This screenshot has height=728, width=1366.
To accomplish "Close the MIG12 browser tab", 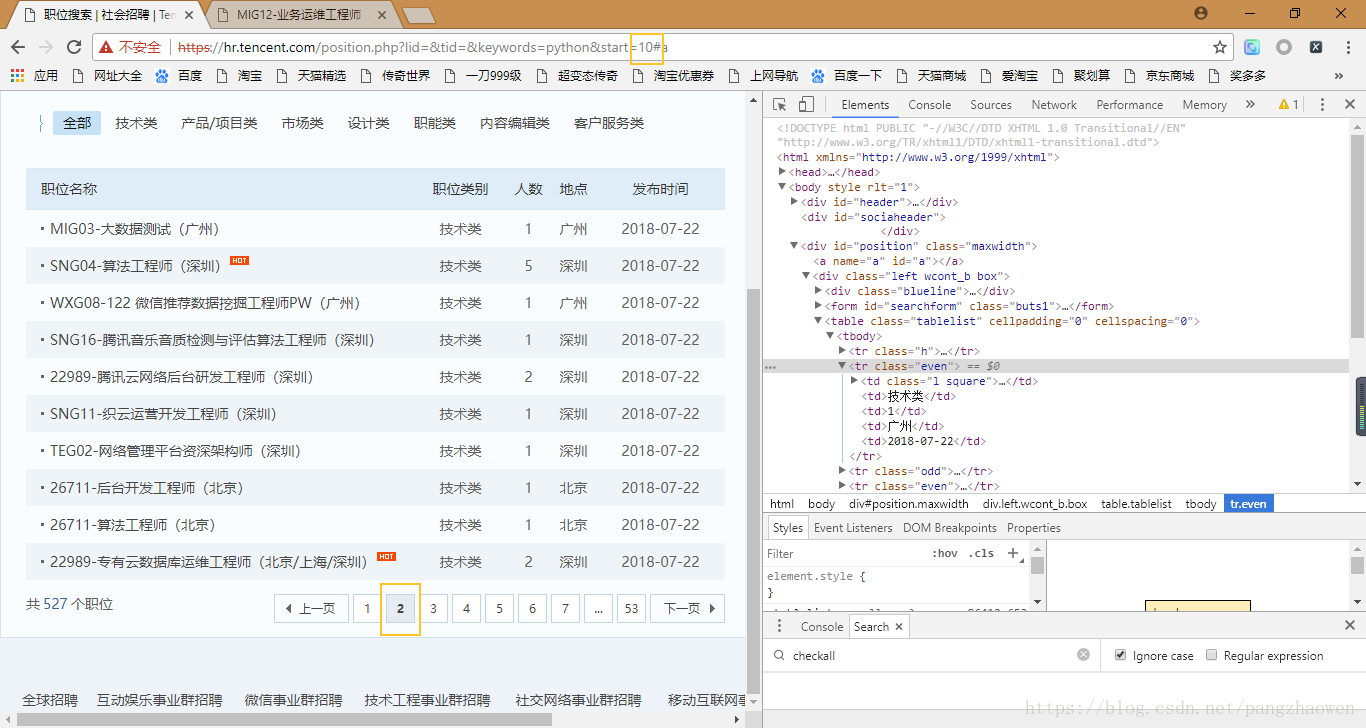I will (x=380, y=15).
